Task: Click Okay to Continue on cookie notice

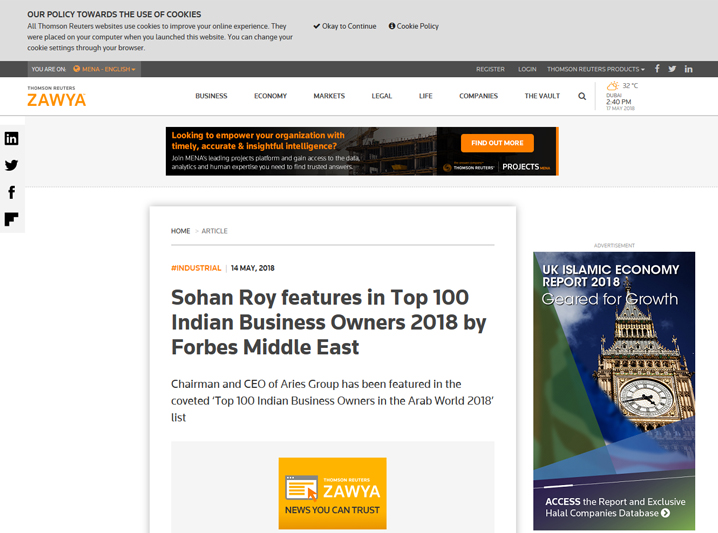Action: pos(345,26)
